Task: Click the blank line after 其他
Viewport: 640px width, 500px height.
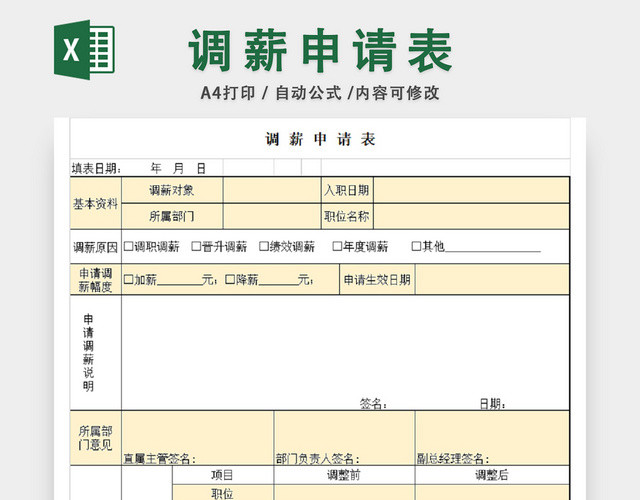Action: 493,249
